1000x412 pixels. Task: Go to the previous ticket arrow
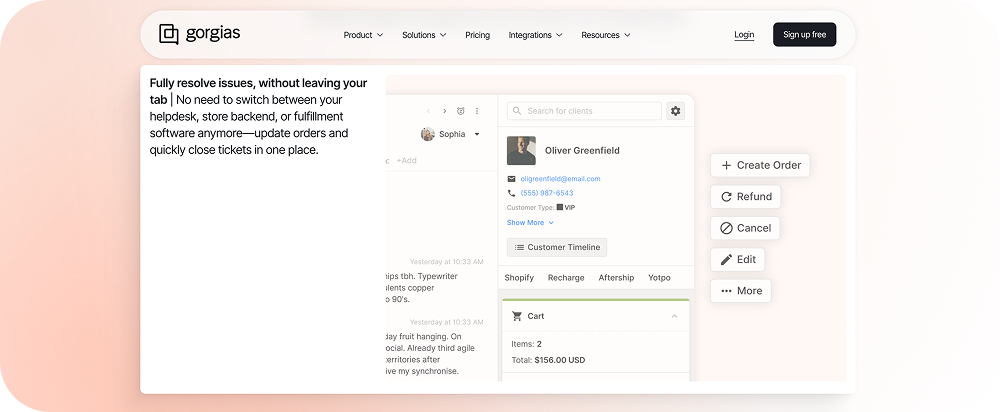coord(429,111)
